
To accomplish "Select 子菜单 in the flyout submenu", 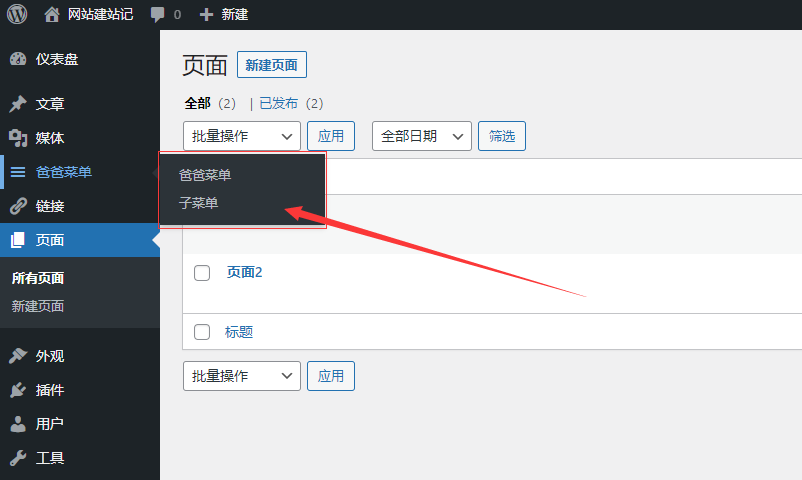I will (198, 203).
